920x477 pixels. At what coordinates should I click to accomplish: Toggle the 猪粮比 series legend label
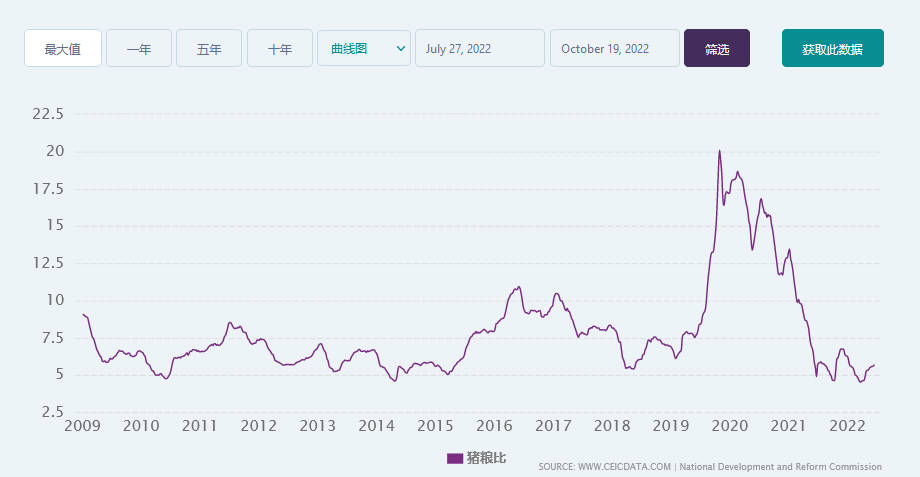[x=486, y=458]
